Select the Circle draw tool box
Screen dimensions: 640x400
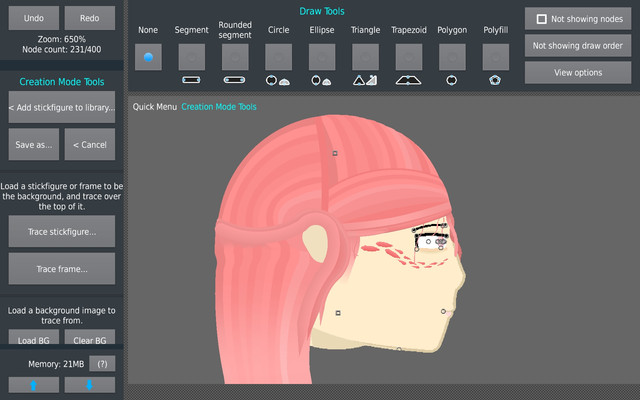pos(278,57)
